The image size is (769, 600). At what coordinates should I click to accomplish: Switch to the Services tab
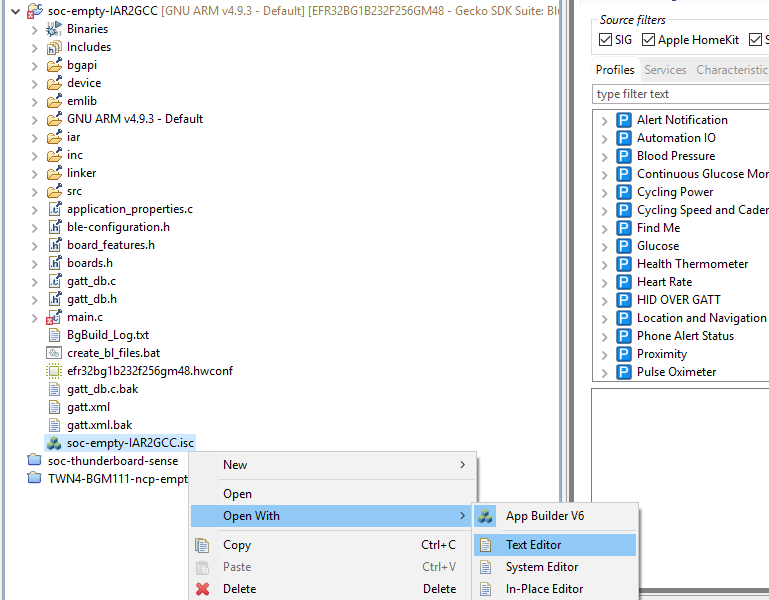[665, 70]
